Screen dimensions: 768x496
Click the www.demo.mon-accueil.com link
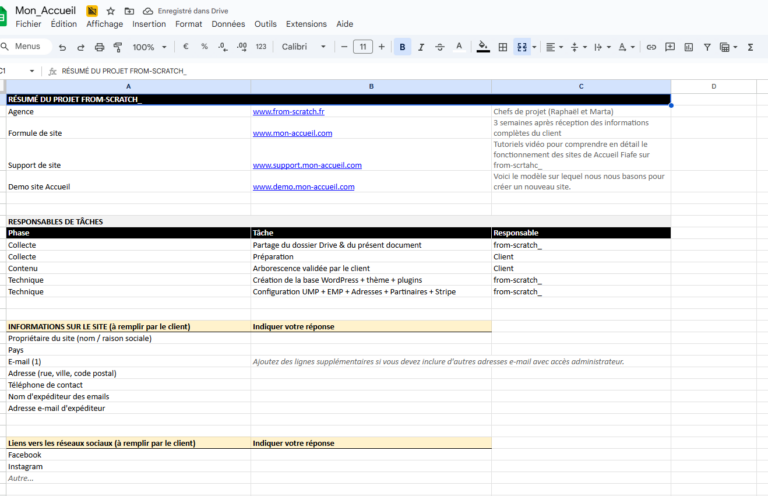tap(303, 187)
